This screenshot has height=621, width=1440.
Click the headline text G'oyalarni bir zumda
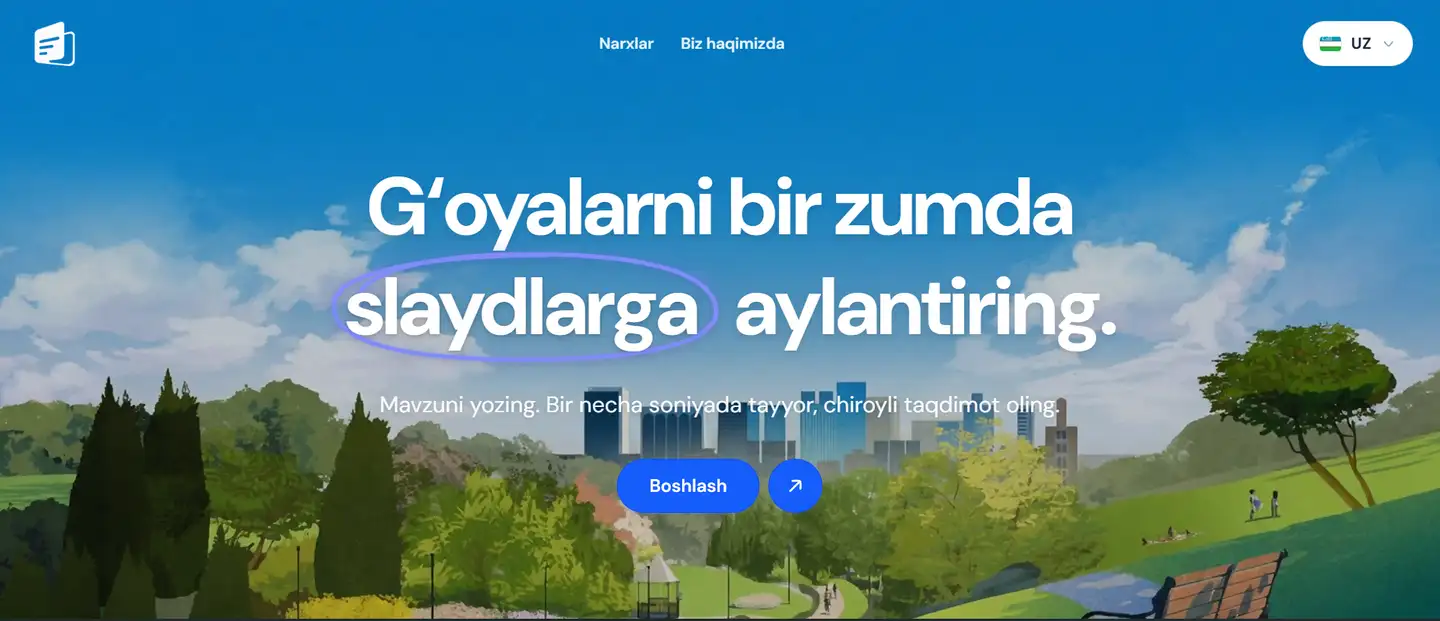(x=720, y=210)
